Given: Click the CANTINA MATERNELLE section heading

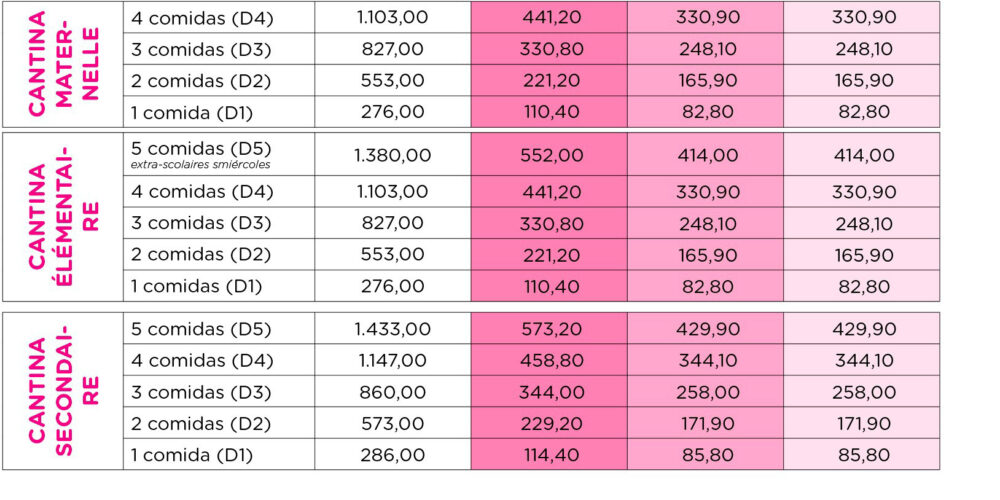Looking at the screenshot, I should (65, 62).
